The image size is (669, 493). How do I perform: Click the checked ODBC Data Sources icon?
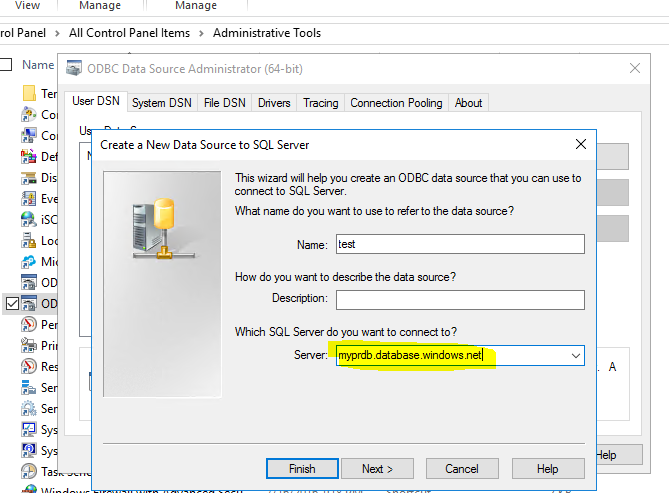pyautogui.click(x=29, y=303)
